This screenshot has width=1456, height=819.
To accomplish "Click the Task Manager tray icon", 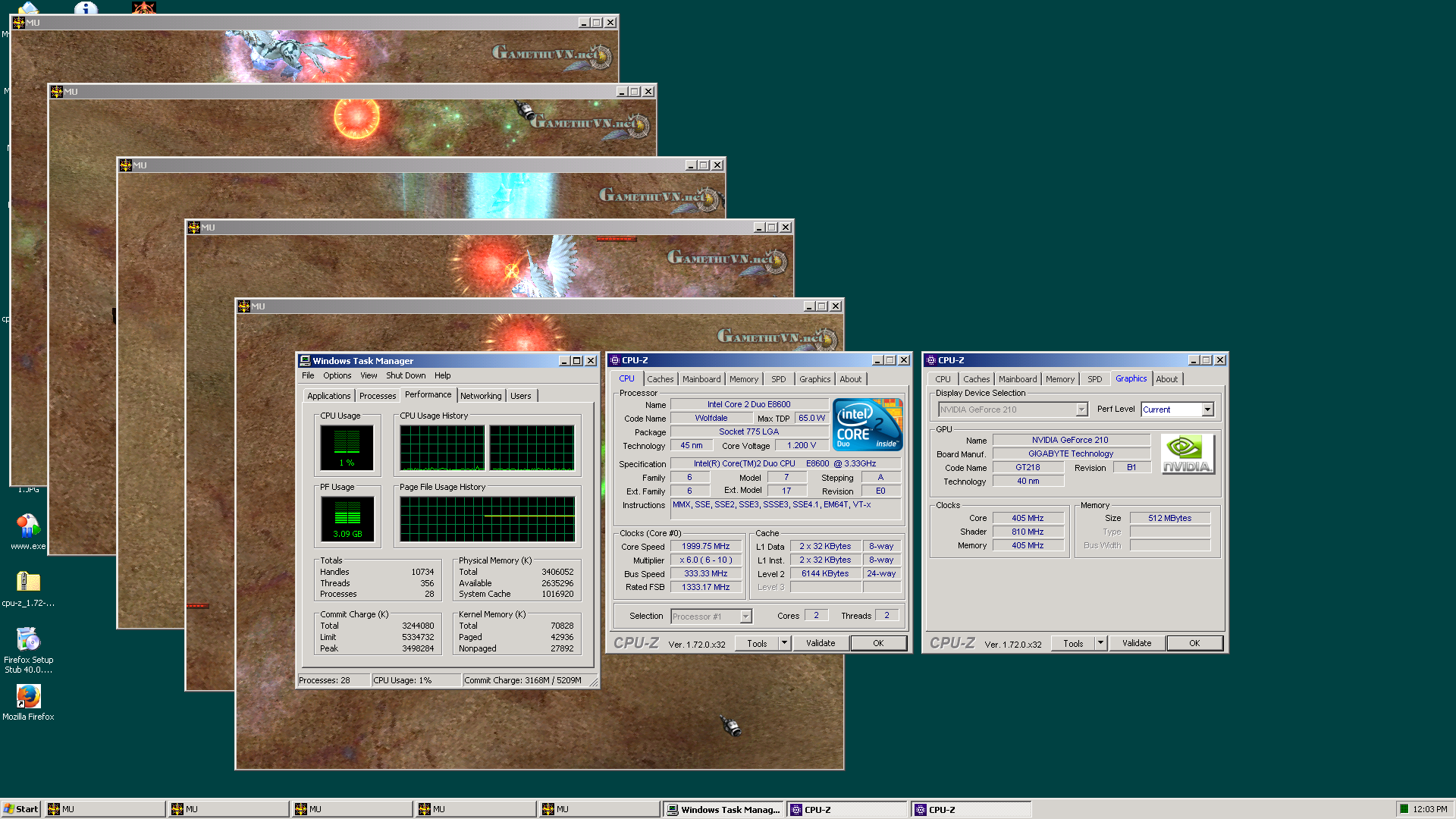I will coord(1404,809).
